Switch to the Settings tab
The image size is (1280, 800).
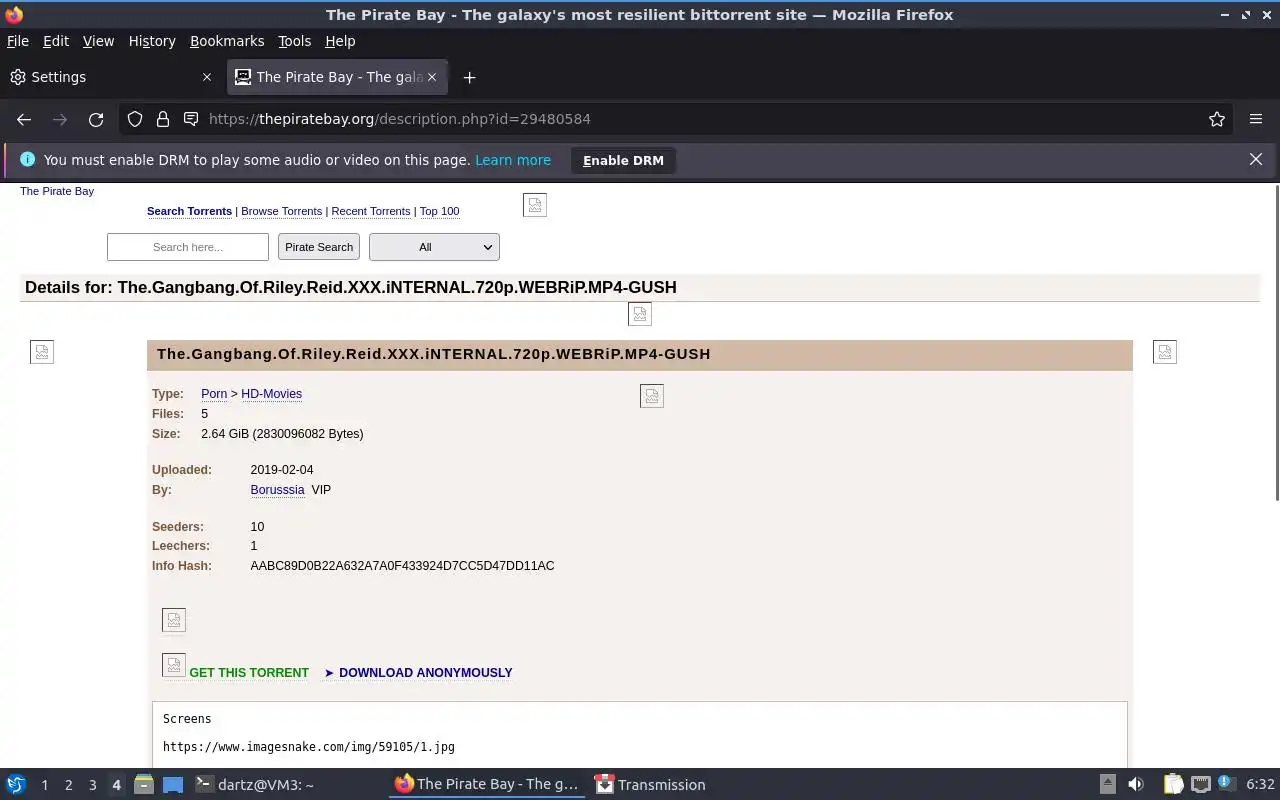click(111, 77)
